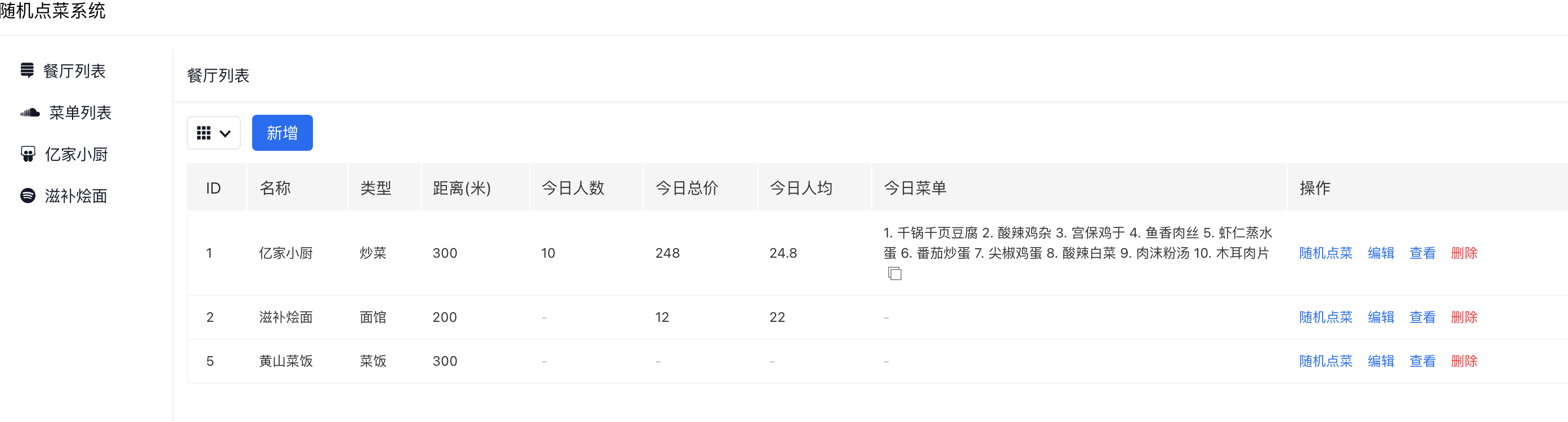Click the 餐厅列表 sidebar icon
The image size is (1568, 422).
(27, 71)
